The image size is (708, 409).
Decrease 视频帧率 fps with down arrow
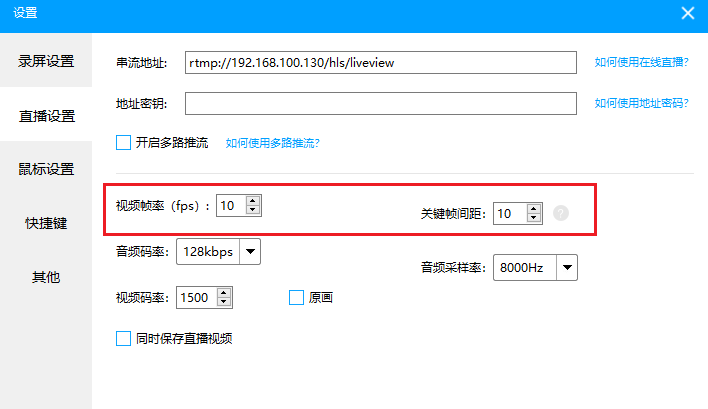tap(253, 211)
